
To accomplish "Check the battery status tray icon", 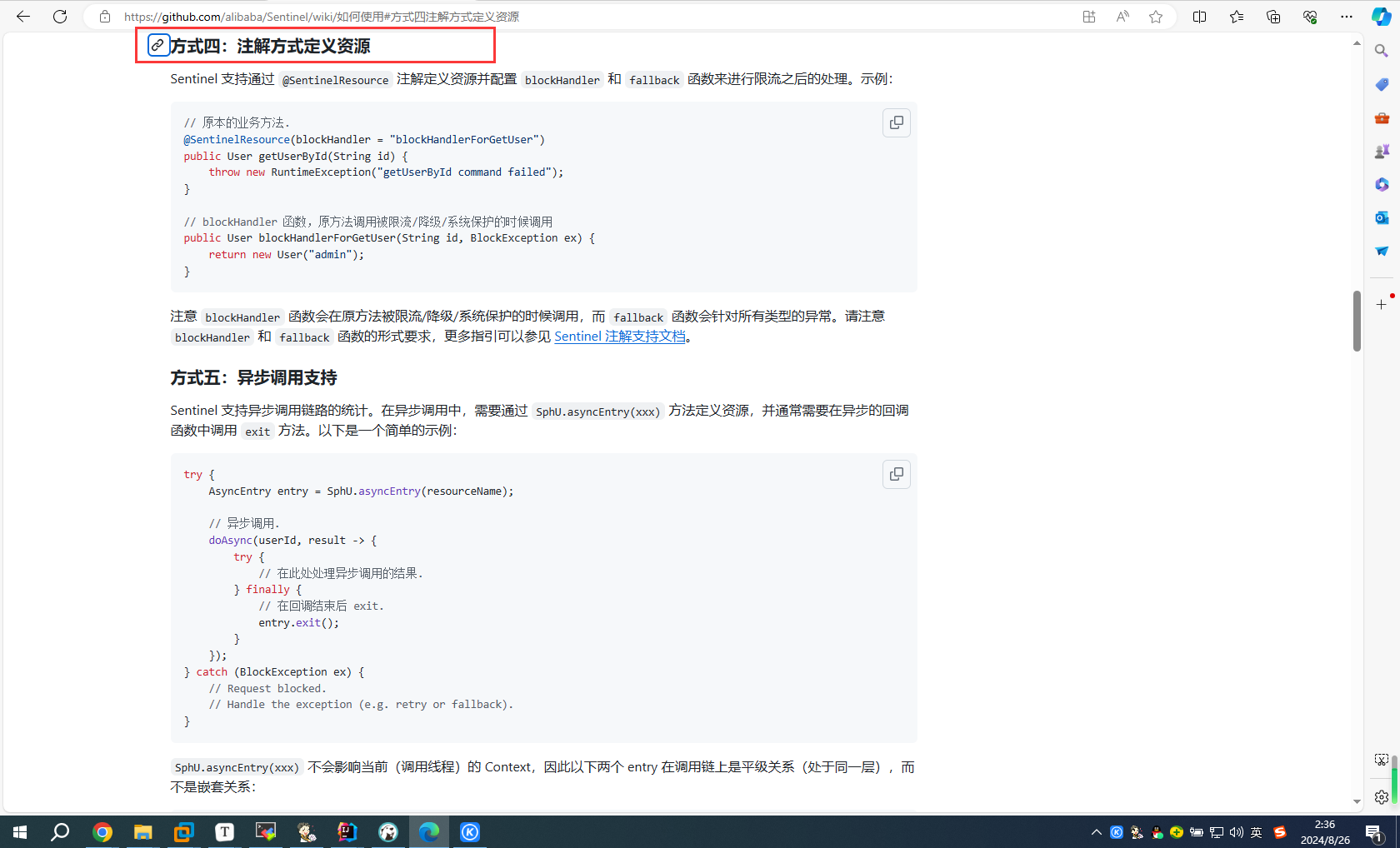I will coord(1197,832).
